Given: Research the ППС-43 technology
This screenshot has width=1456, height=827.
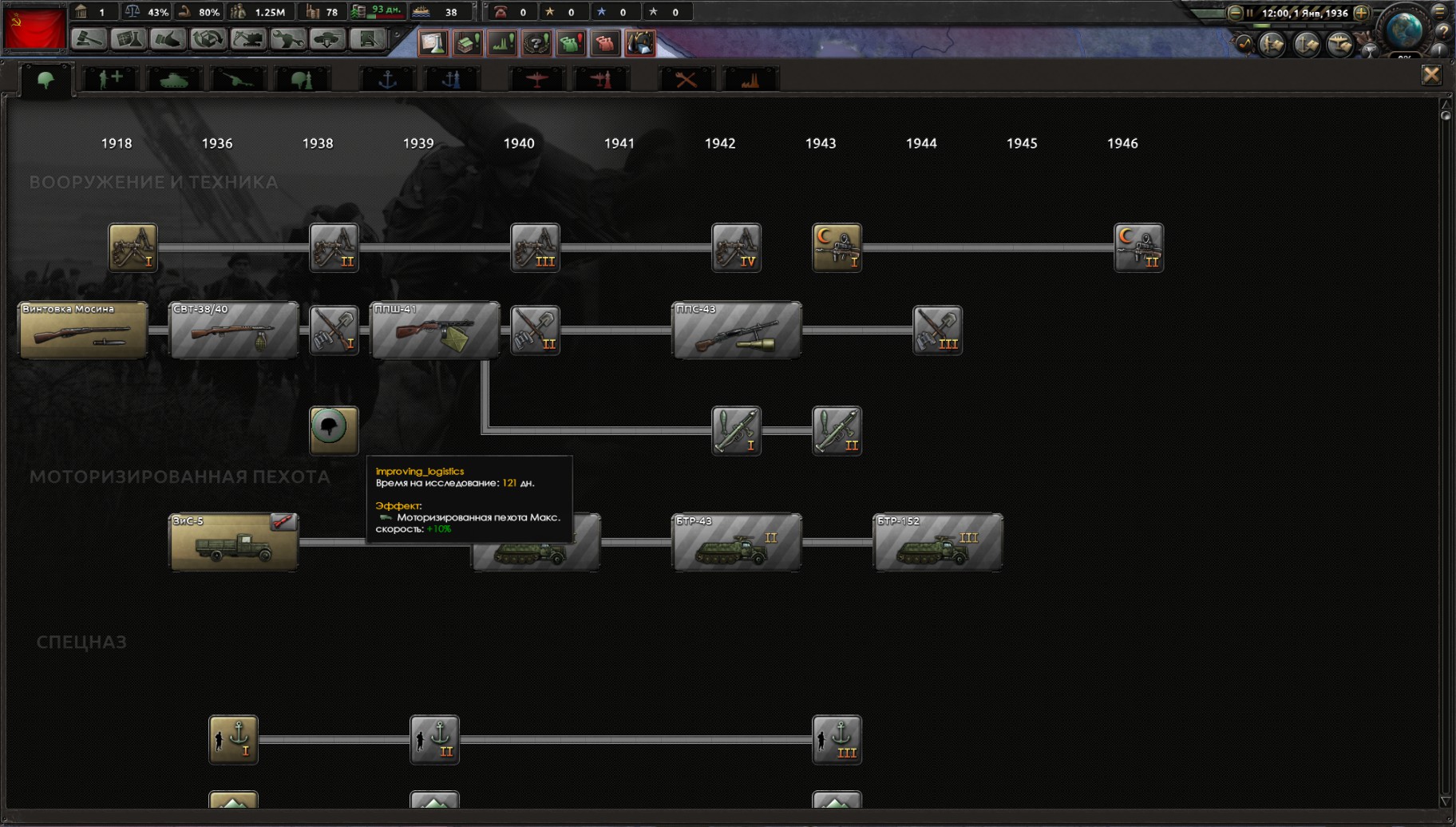Looking at the screenshot, I should click(x=737, y=330).
